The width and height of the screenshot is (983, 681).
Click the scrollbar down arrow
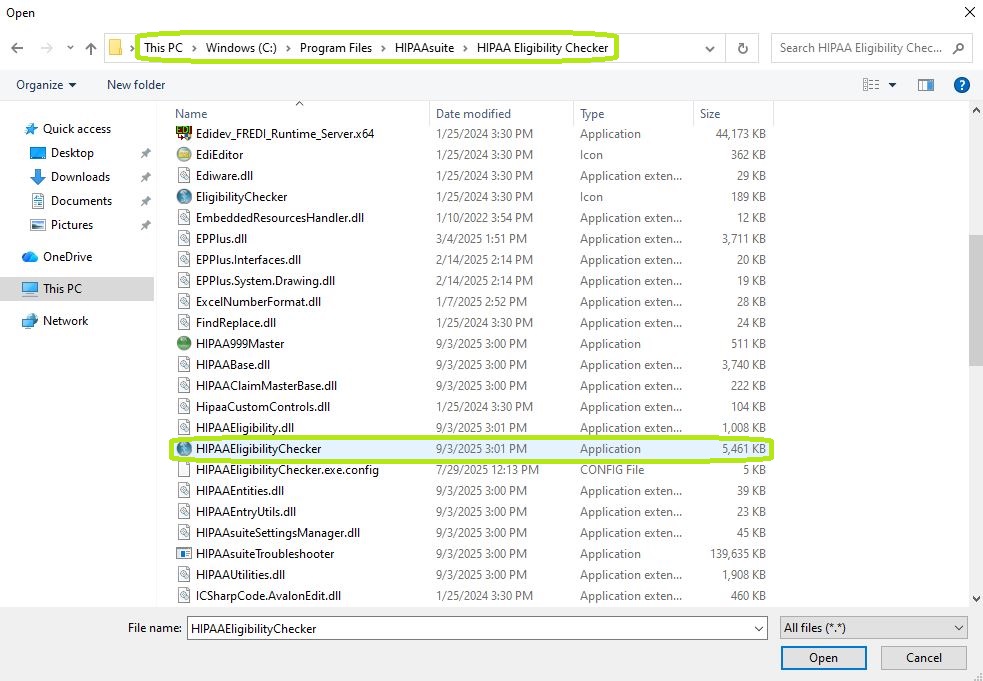click(976, 599)
